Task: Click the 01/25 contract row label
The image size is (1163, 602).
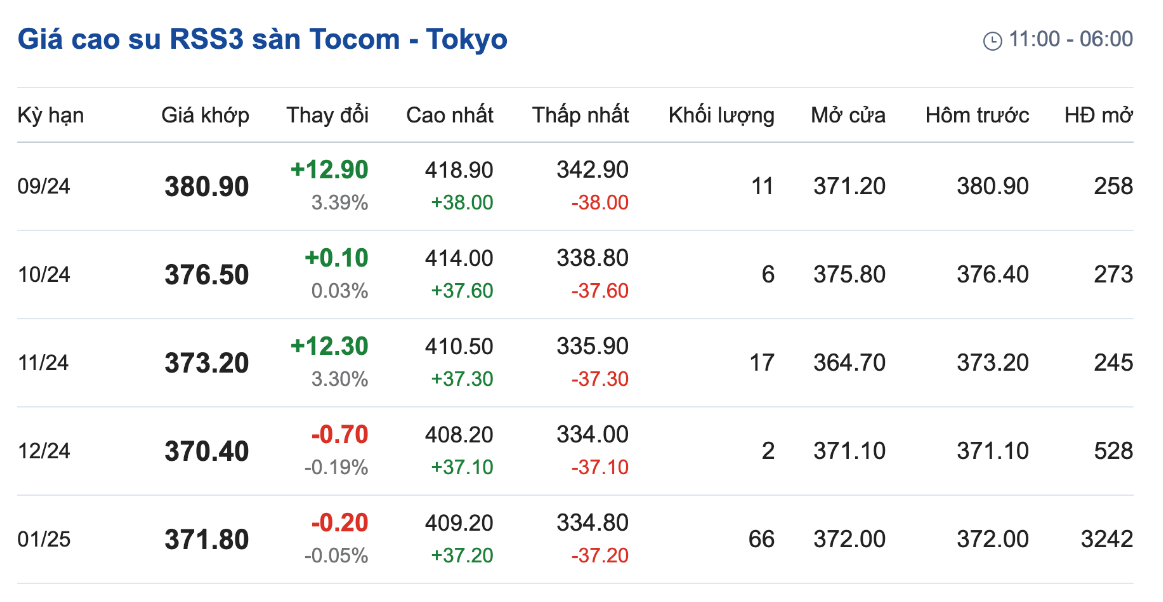Action: [x=44, y=539]
